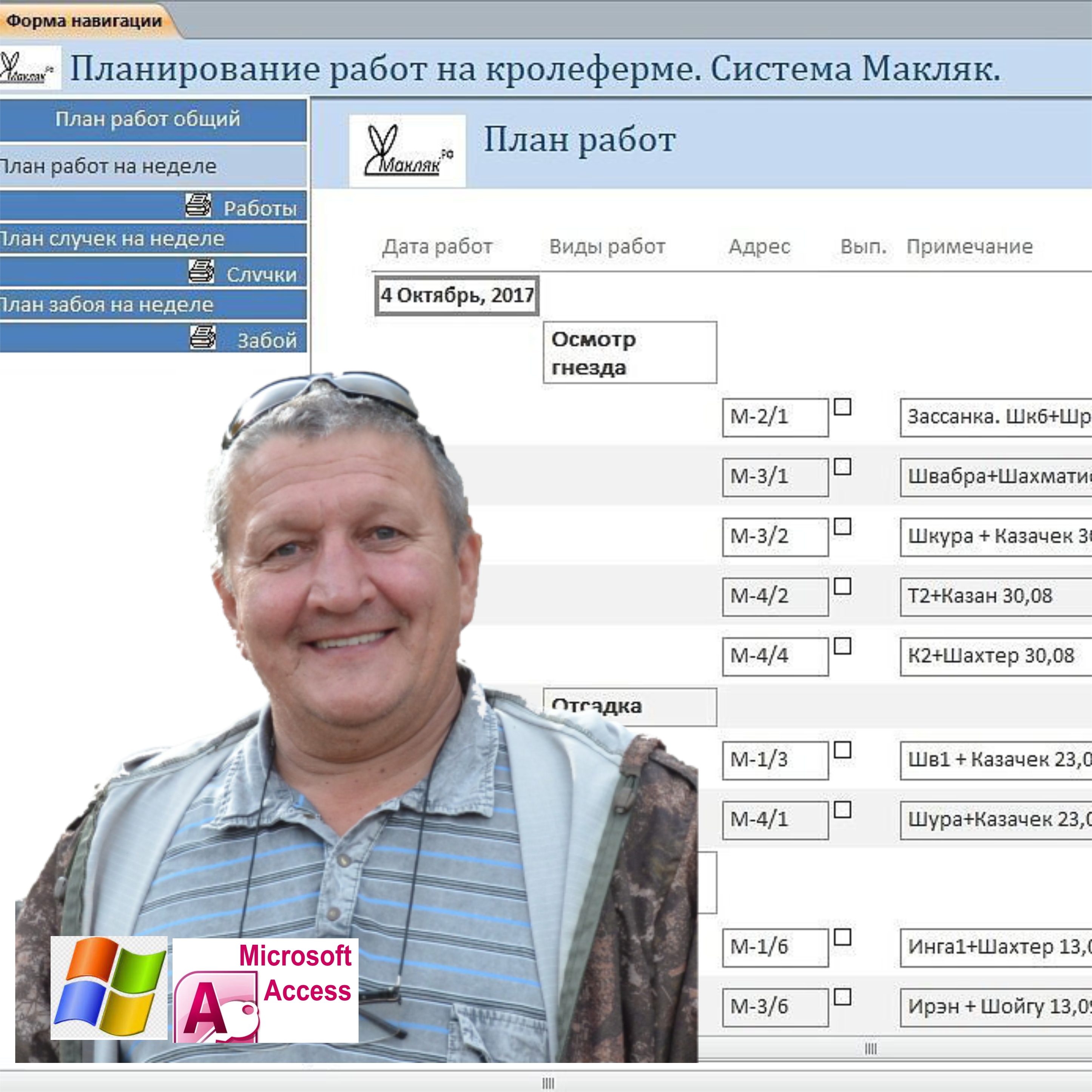Click the printer icon beside Забой
1092x1092 pixels.
[202, 338]
